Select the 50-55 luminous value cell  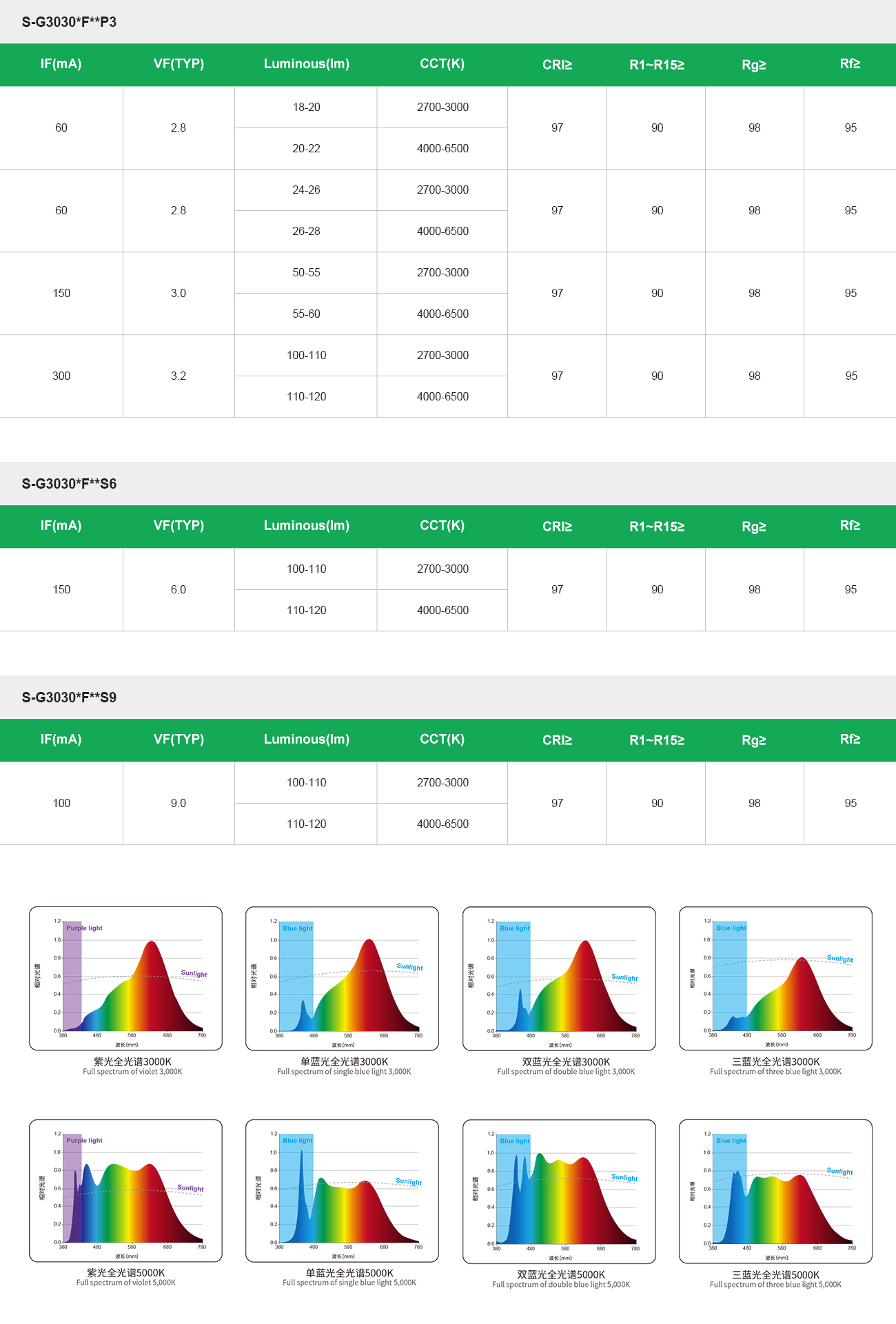[306, 272]
